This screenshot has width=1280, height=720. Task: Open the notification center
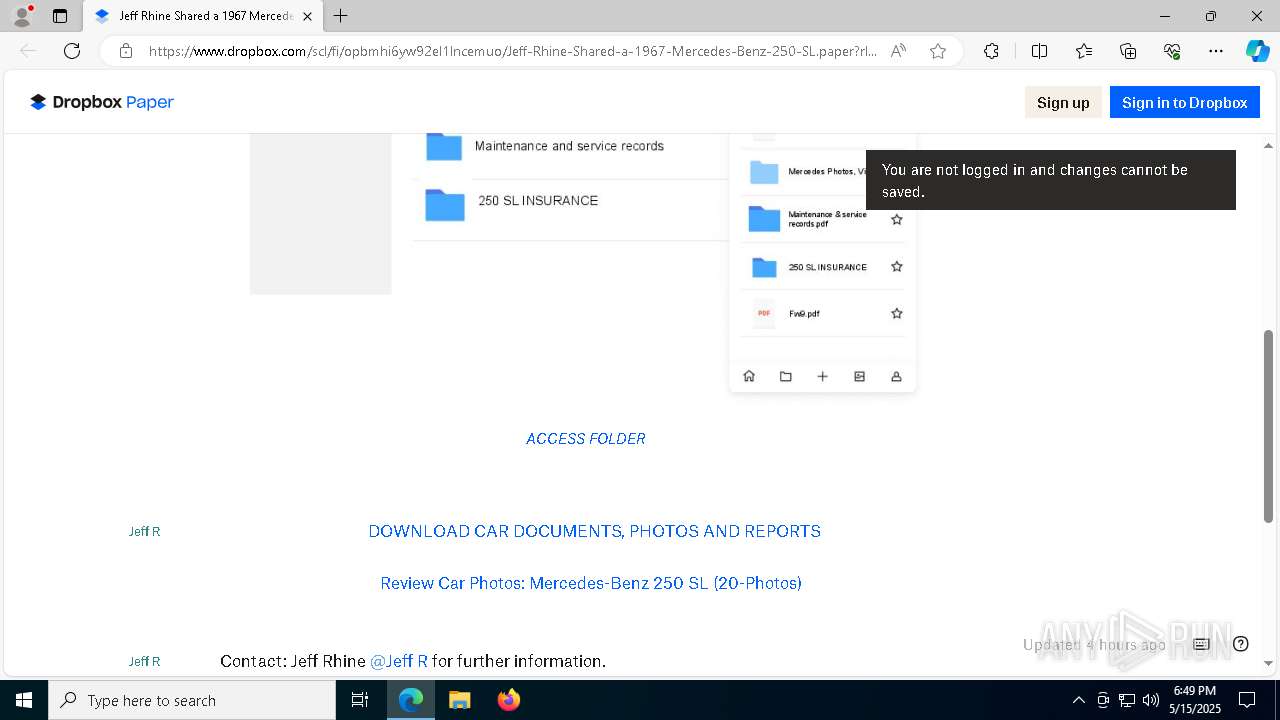pos(1247,700)
